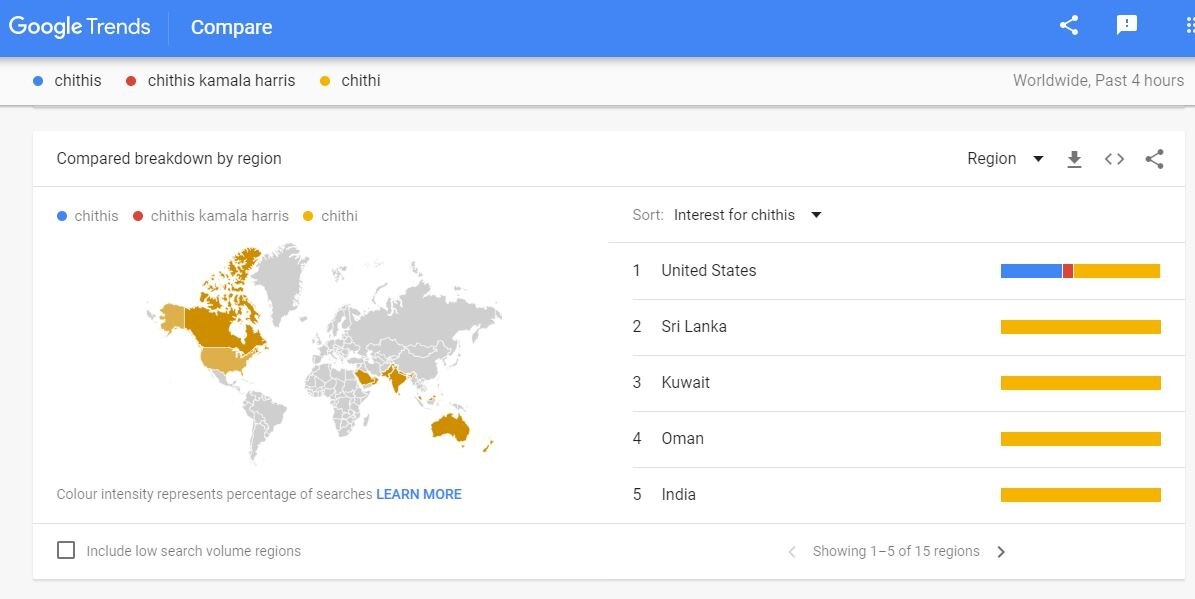Click the Worldwide, Past 4 hours filter text
The width and height of the screenshot is (1195, 599).
pos(1097,81)
